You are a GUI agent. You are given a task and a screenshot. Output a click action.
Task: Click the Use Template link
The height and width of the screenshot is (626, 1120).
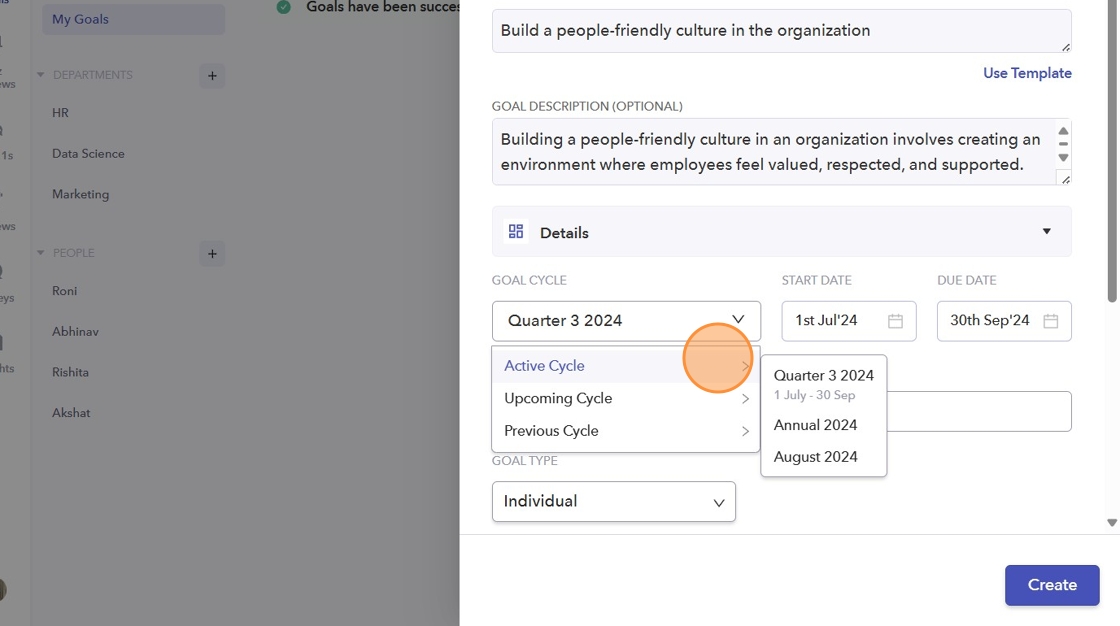pos(1027,73)
